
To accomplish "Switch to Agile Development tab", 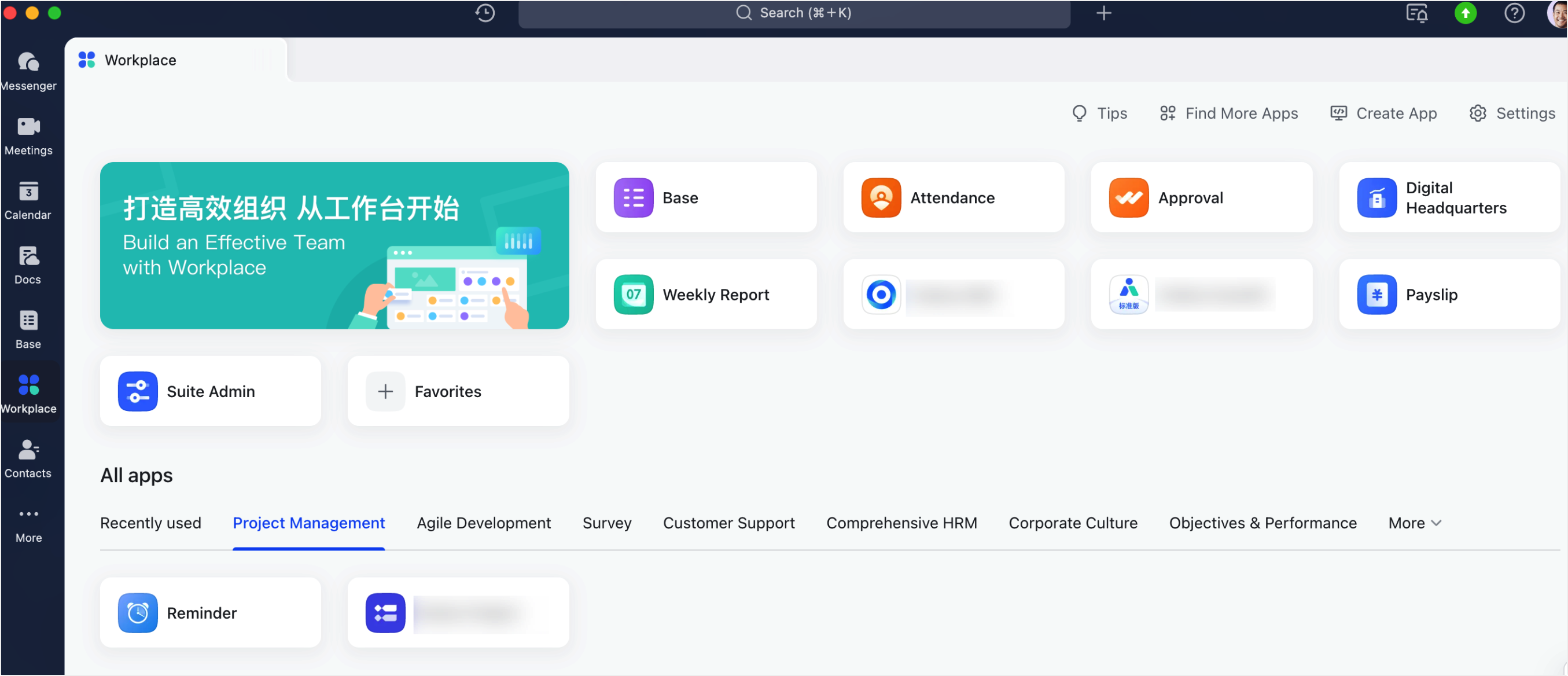I will click(x=483, y=523).
